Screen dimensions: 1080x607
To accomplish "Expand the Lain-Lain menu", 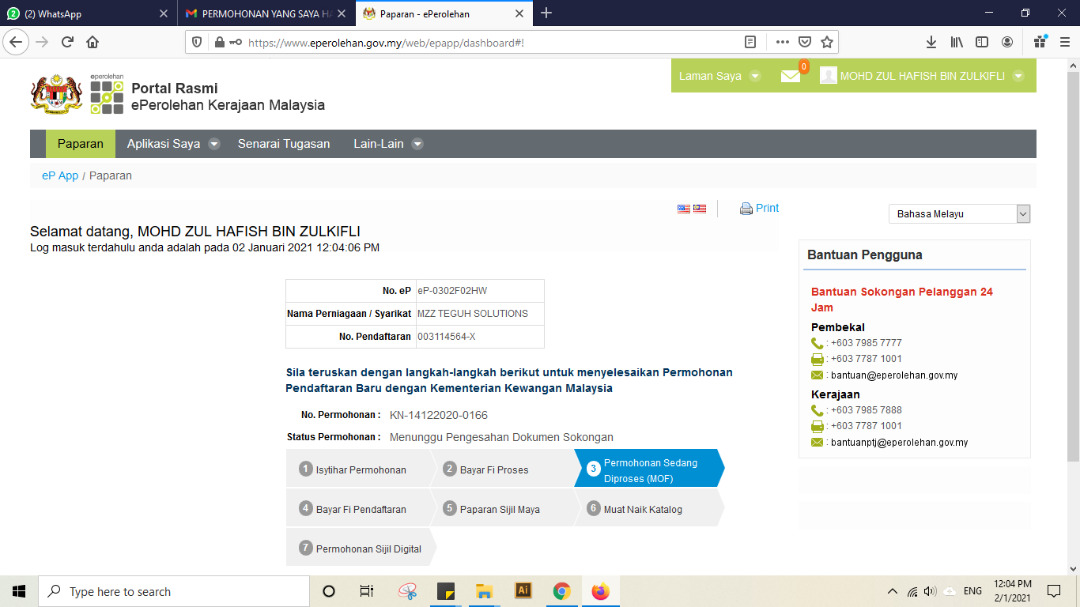I will pos(388,144).
